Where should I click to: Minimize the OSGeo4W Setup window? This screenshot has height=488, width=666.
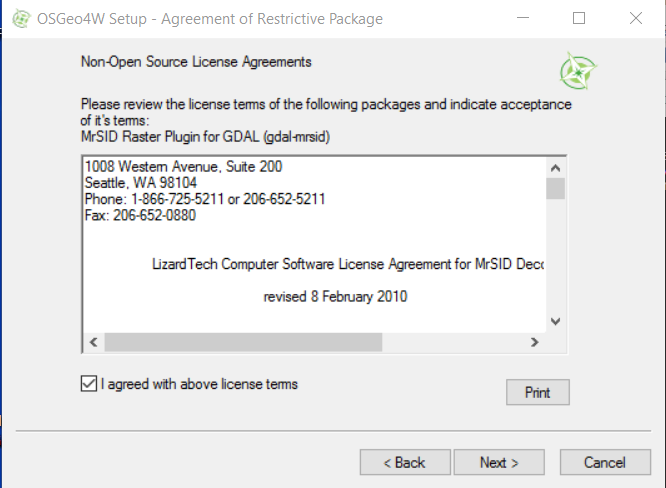click(x=523, y=18)
